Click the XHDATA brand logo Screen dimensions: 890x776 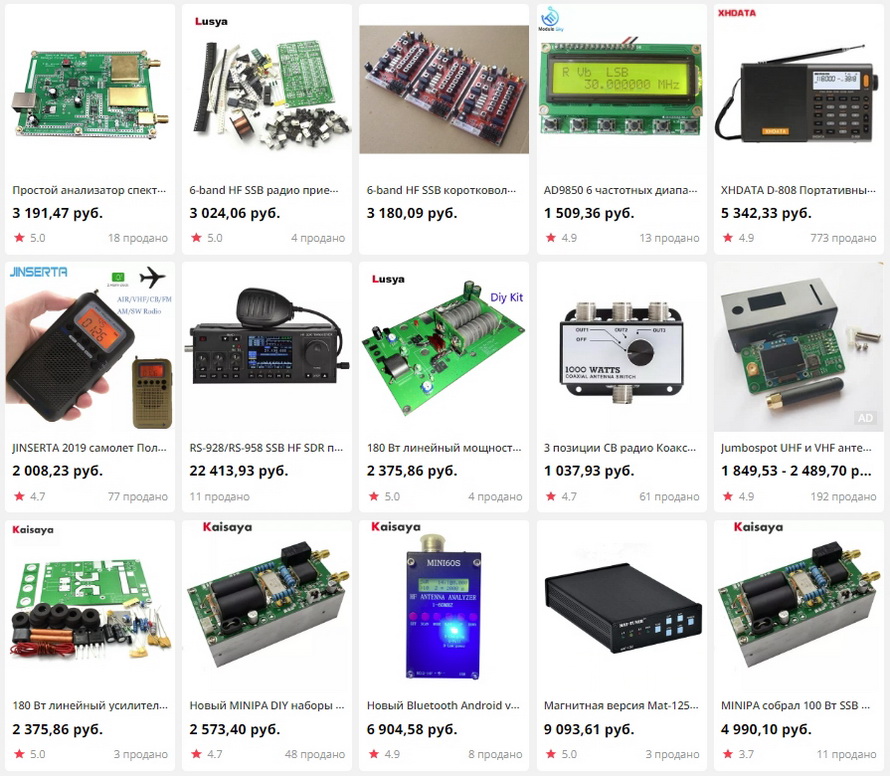[736, 12]
